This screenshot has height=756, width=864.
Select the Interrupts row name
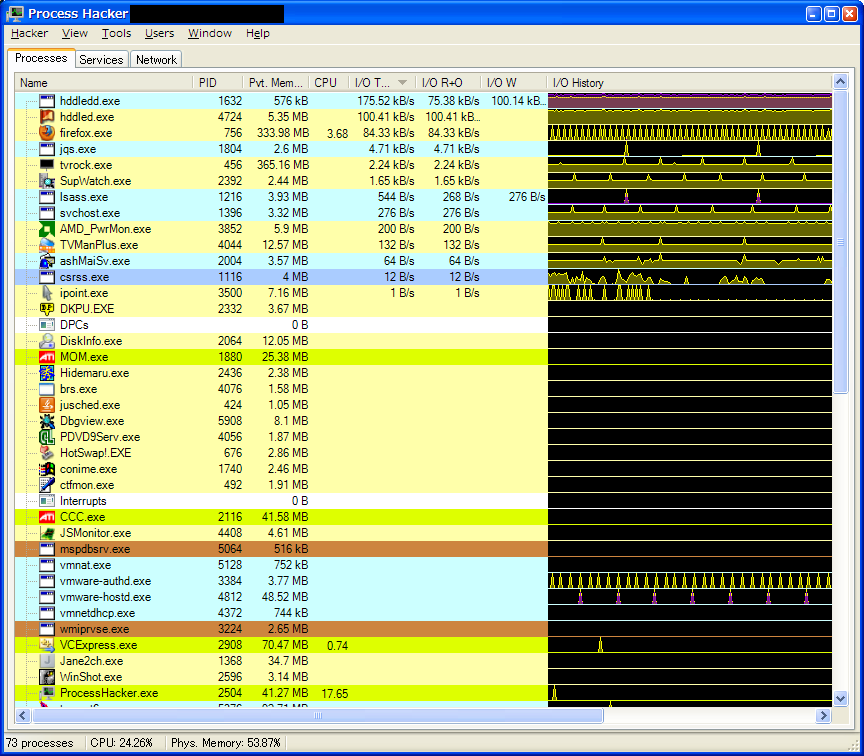[x=83, y=501]
